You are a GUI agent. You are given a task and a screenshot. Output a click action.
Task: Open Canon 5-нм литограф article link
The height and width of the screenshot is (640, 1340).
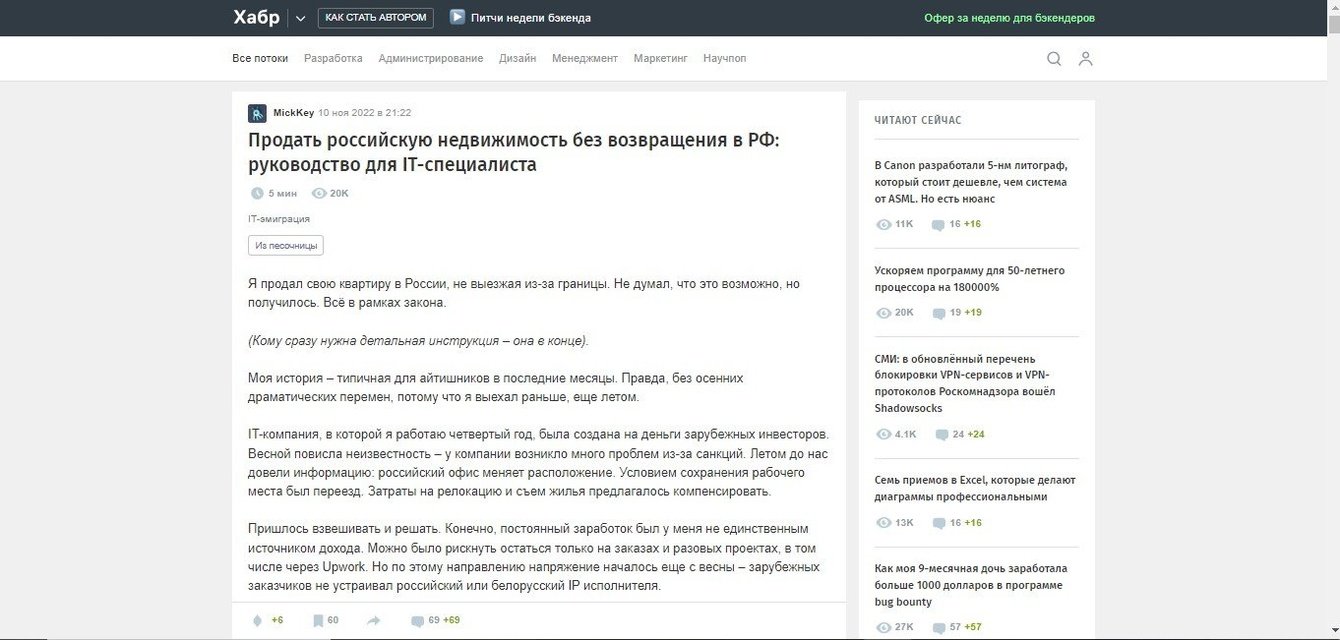click(x=971, y=182)
